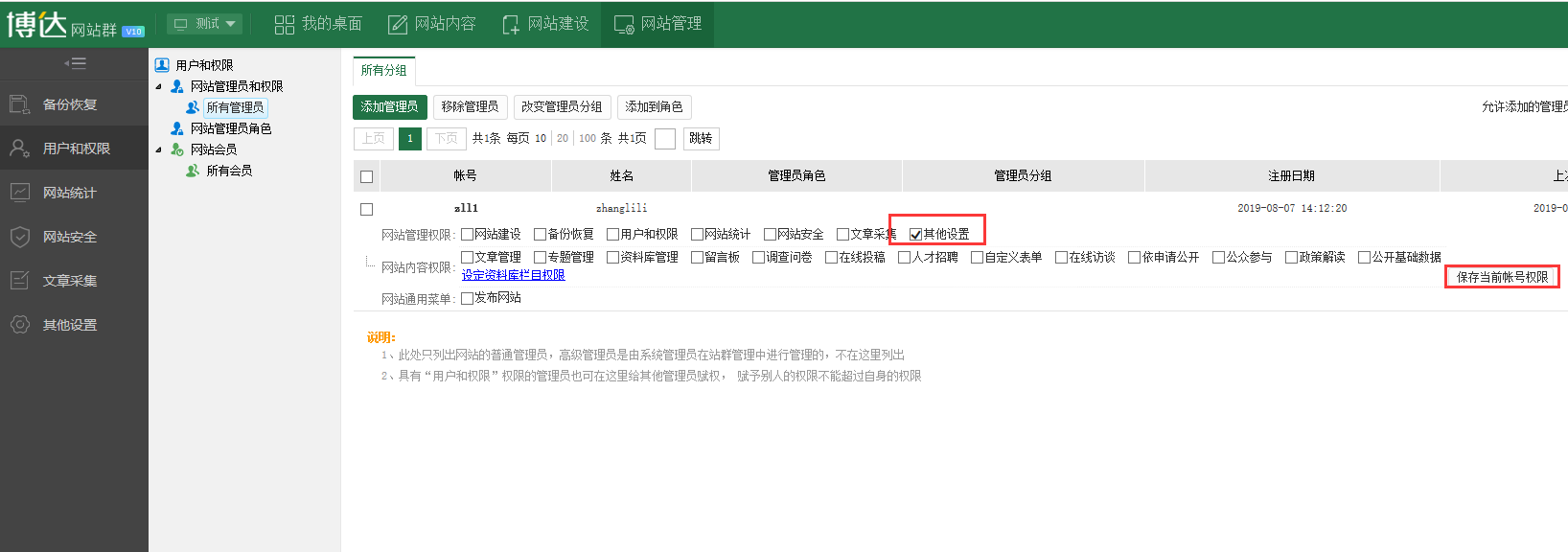Open the 网站内容 top menu
Image resolution: width=1568 pixels, height=552 pixels.
432,24
